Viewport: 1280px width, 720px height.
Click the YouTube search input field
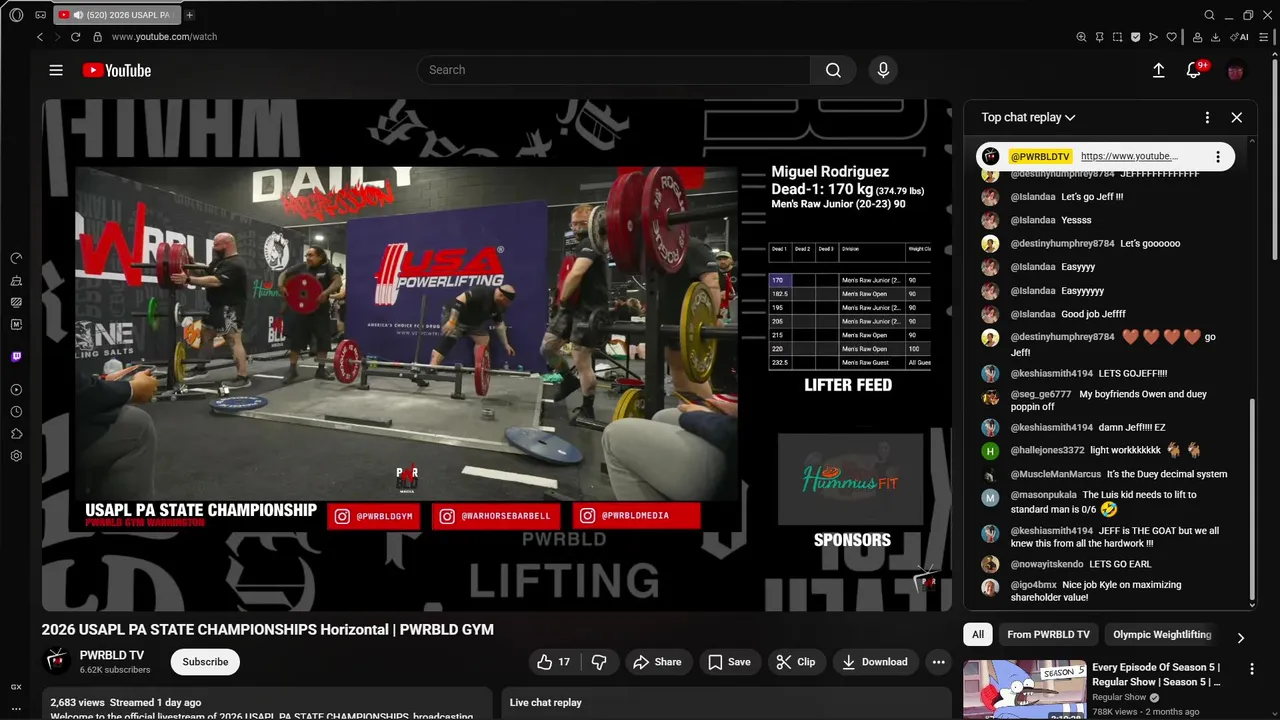click(613, 70)
